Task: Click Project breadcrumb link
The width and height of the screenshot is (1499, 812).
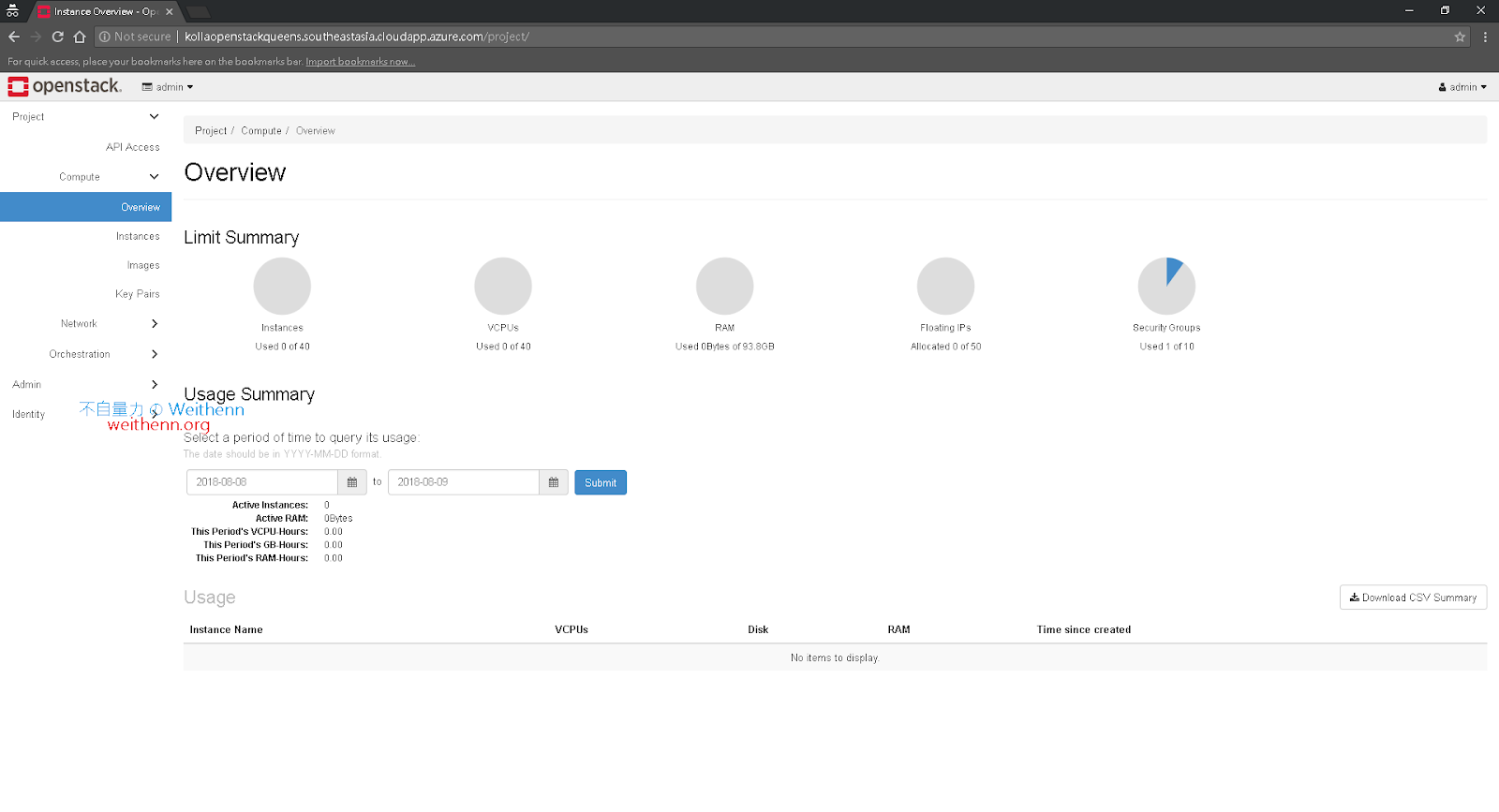Action: click(x=211, y=131)
